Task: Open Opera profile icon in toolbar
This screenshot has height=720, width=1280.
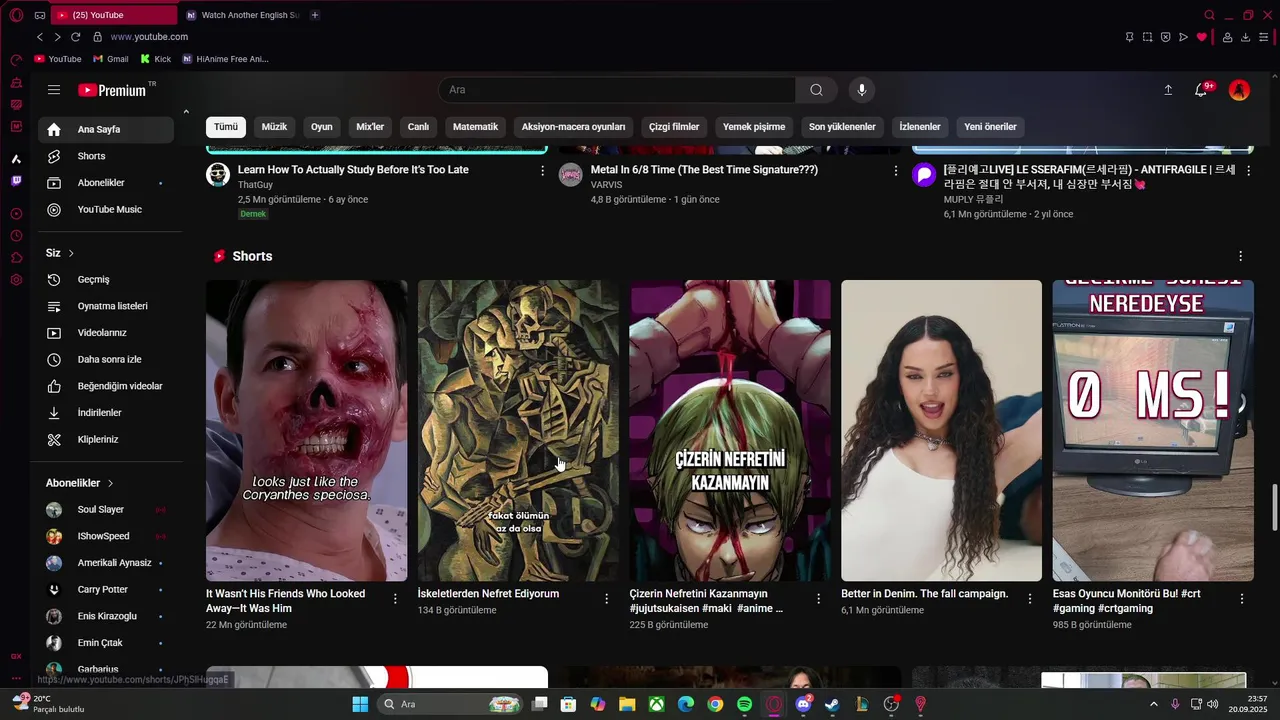Action: pos(1227,37)
